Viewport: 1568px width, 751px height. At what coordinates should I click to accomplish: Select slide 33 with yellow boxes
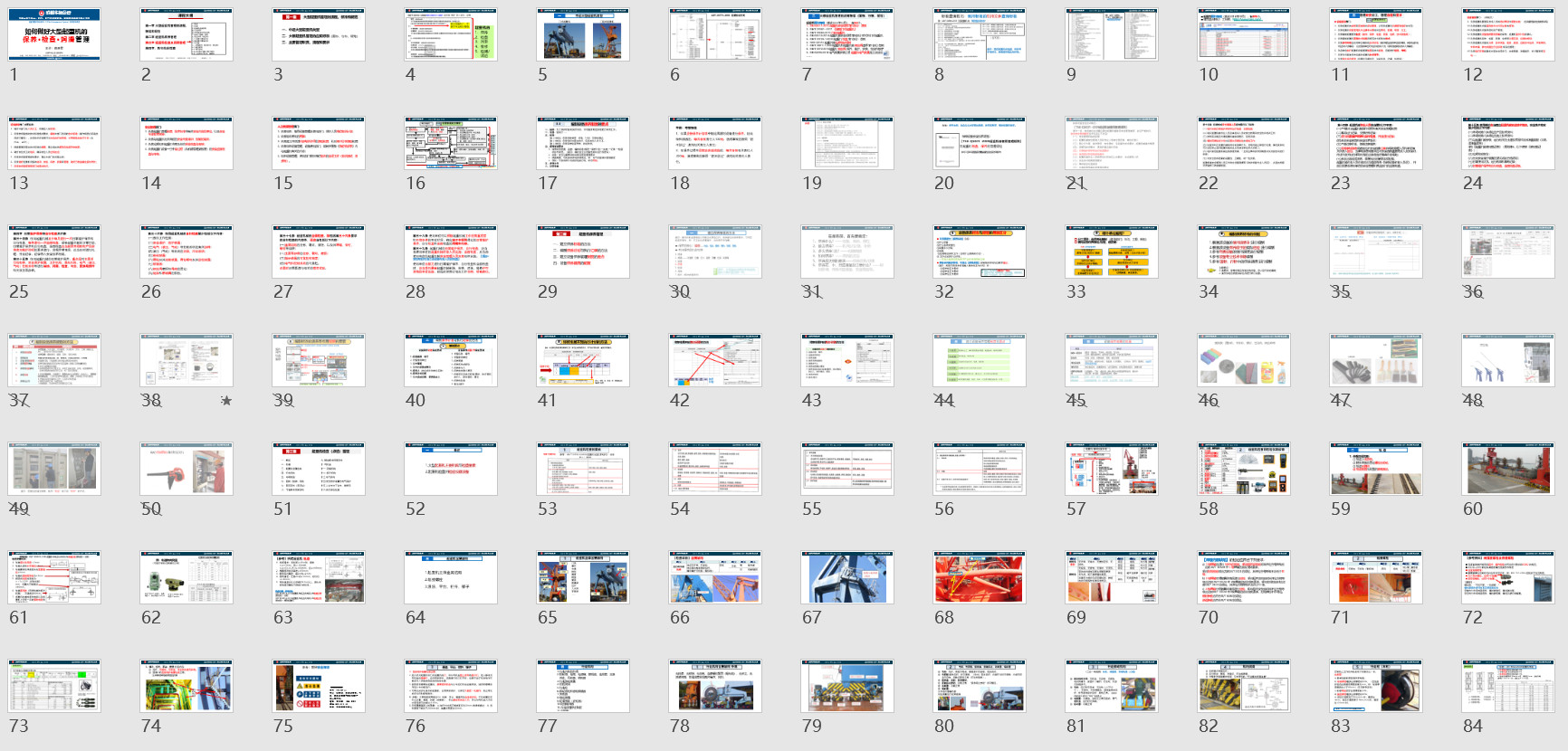1112,252
